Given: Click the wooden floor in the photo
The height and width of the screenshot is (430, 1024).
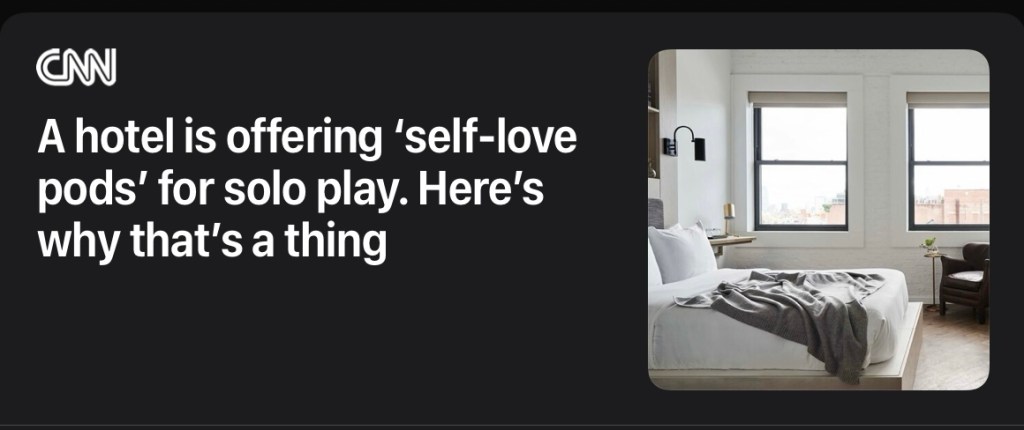Looking at the screenshot, I should click(953, 356).
